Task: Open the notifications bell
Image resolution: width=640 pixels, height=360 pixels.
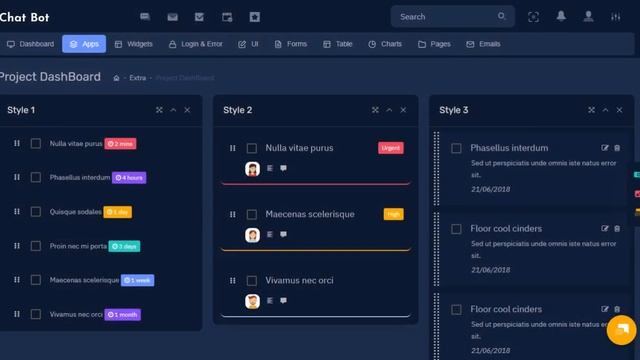Action: [x=561, y=16]
